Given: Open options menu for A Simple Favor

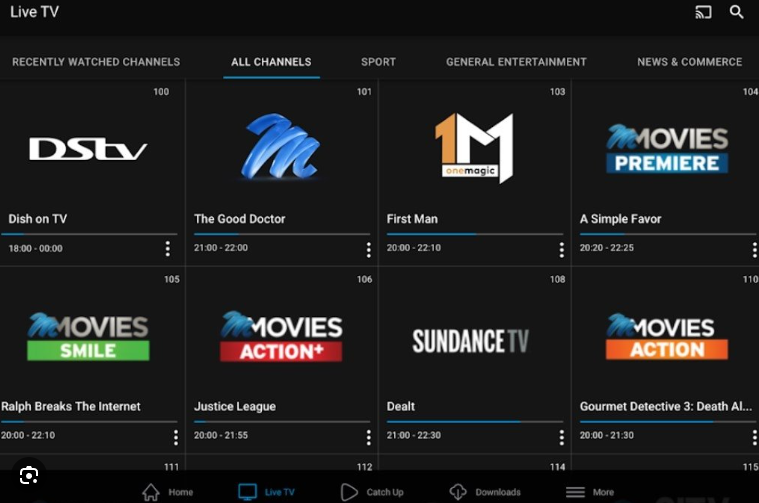Looking at the screenshot, I should (x=754, y=250).
